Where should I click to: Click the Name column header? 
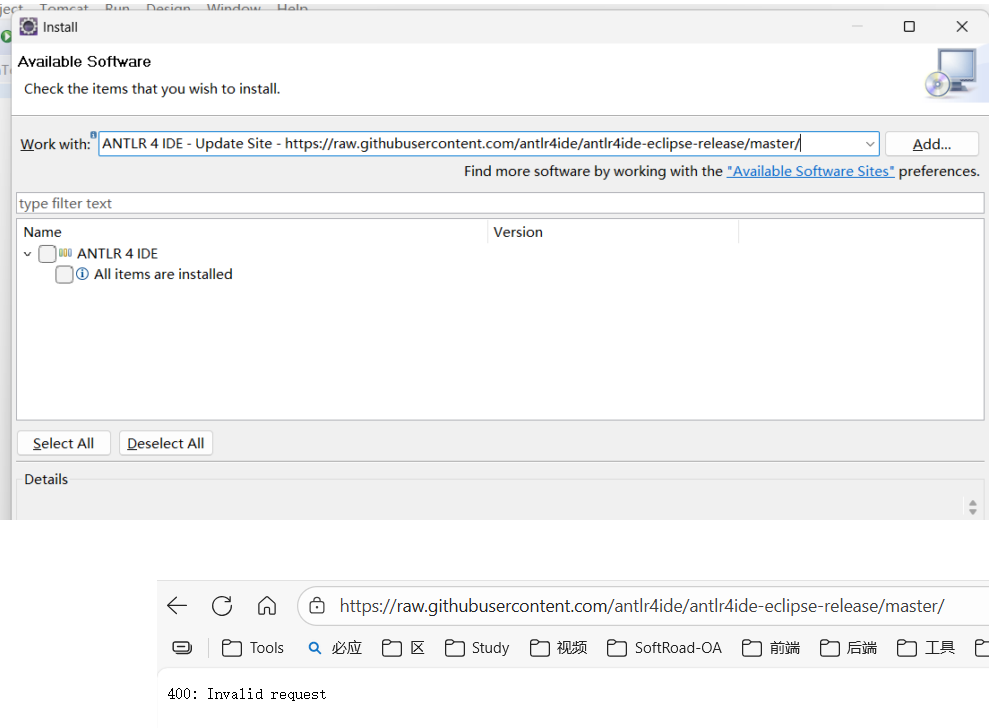[252, 232]
